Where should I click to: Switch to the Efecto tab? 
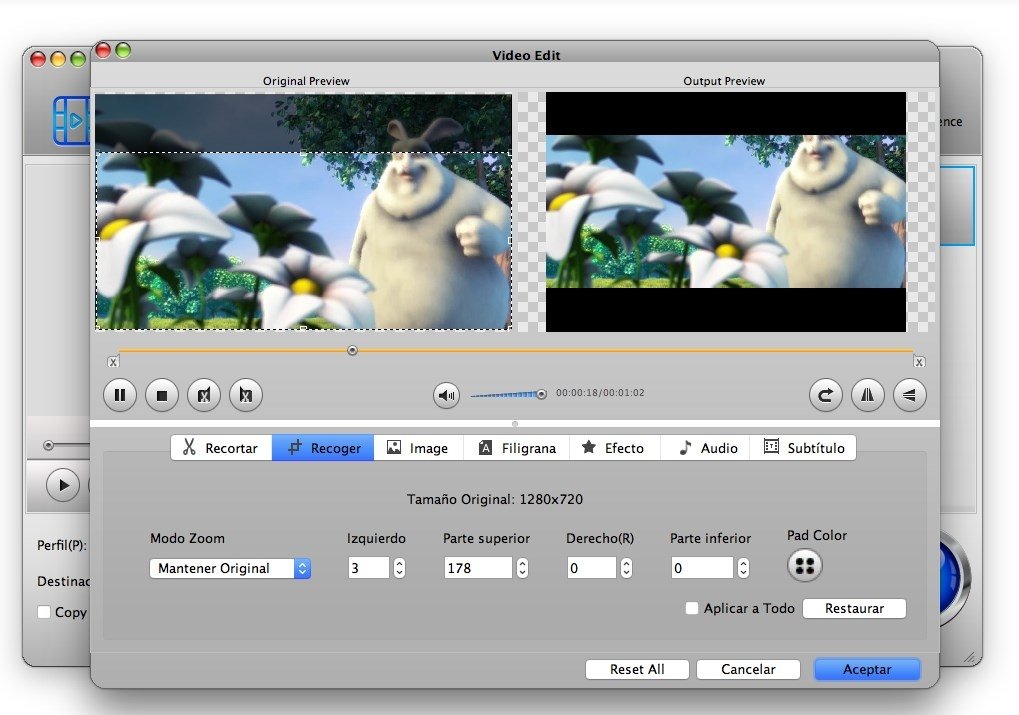(615, 448)
